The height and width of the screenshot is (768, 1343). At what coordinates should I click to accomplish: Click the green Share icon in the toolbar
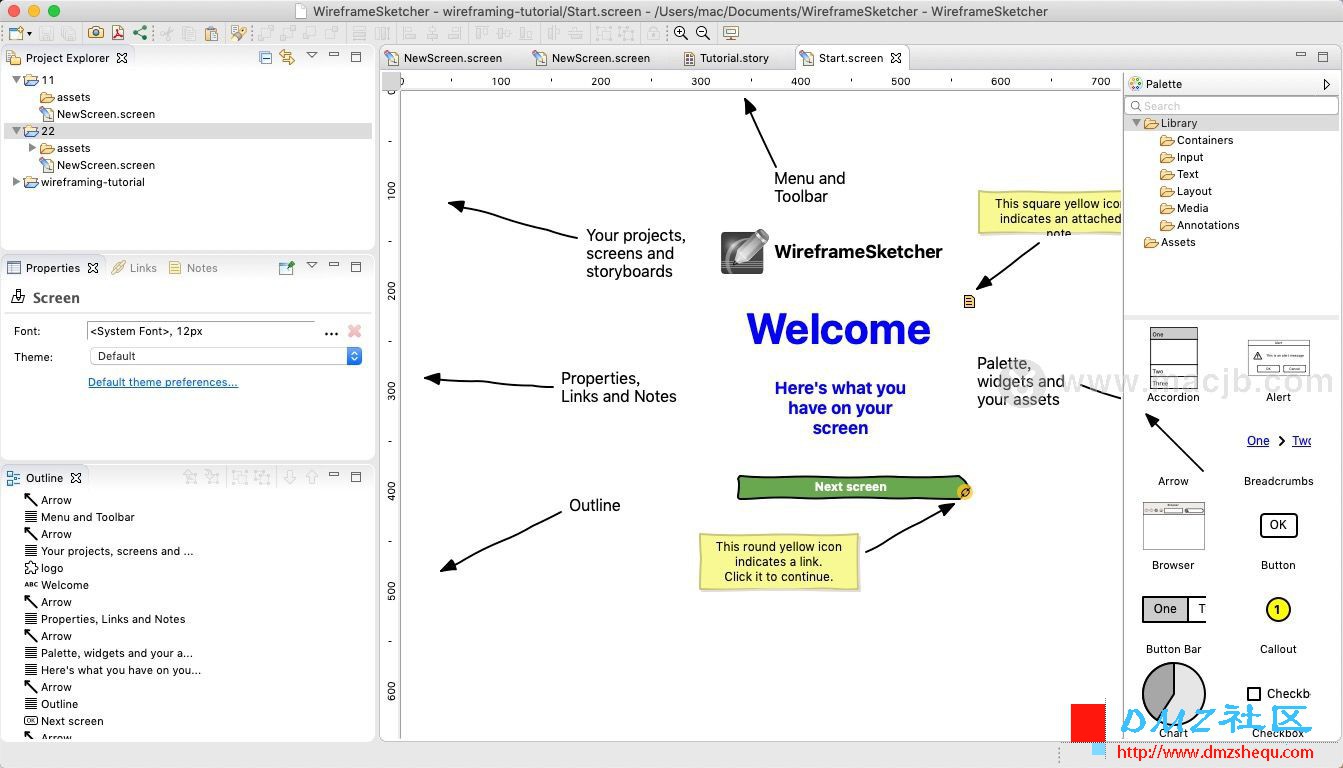click(x=140, y=33)
